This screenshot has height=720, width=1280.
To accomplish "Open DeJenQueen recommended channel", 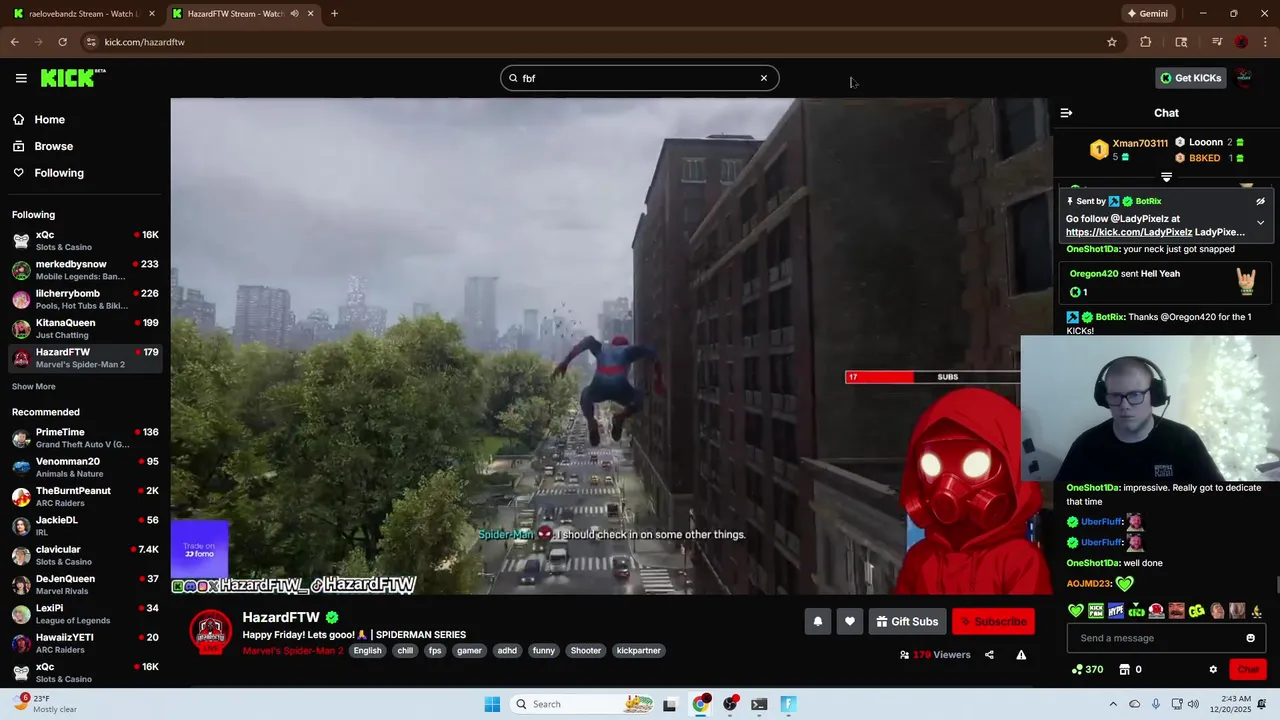I will 85,584.
